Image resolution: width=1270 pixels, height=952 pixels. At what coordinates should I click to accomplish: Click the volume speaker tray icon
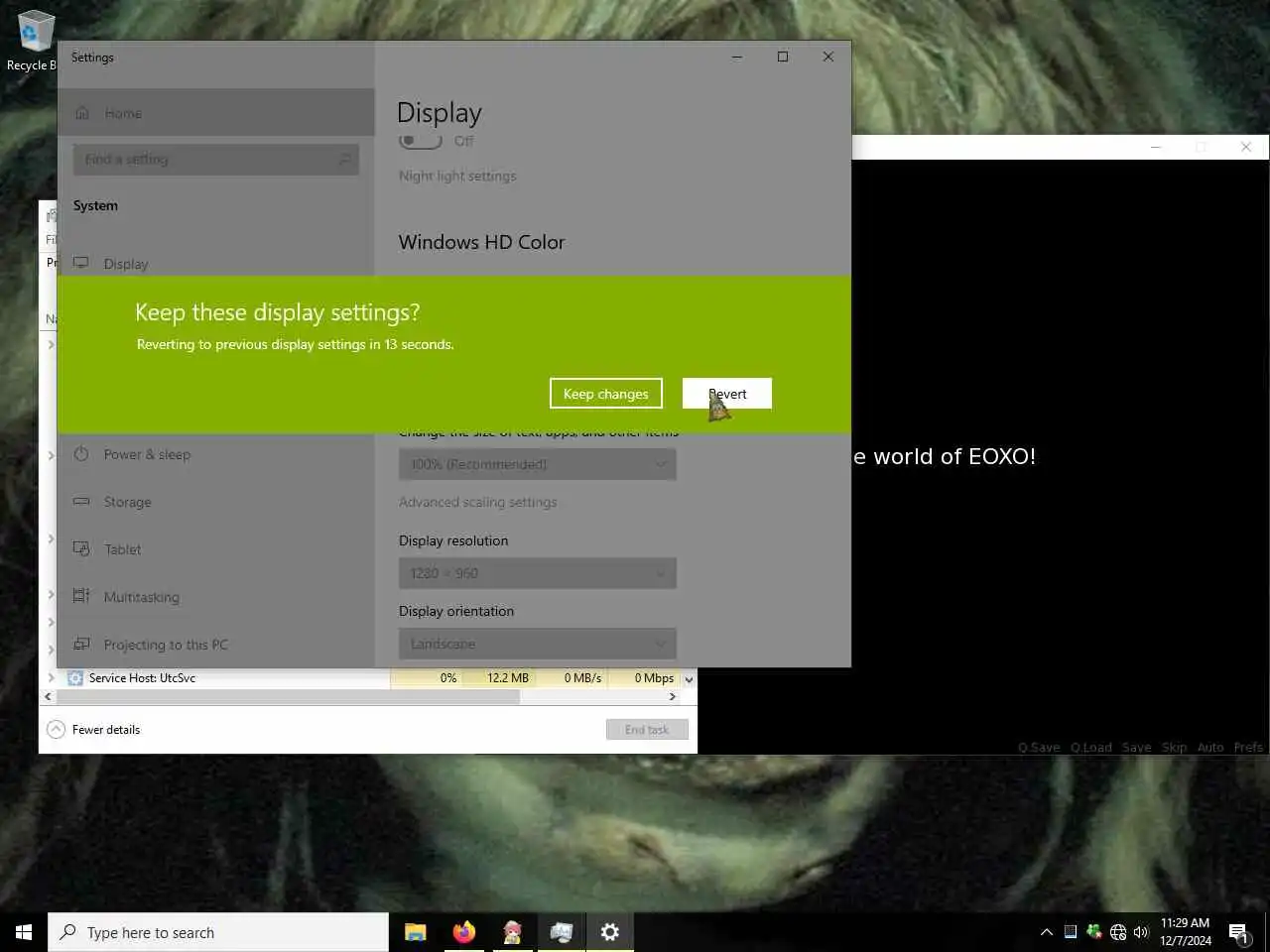tap(1141, 932)
